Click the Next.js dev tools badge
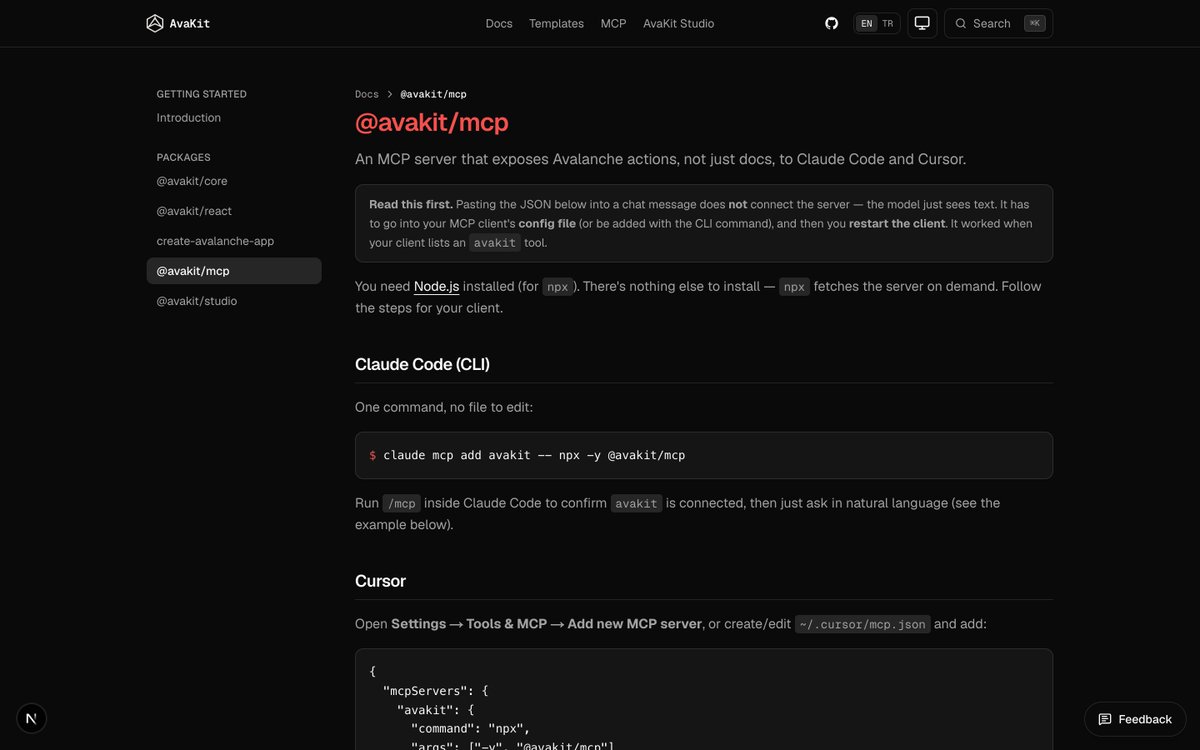Screen dimensions: 1200x750 tap(31, 718)
